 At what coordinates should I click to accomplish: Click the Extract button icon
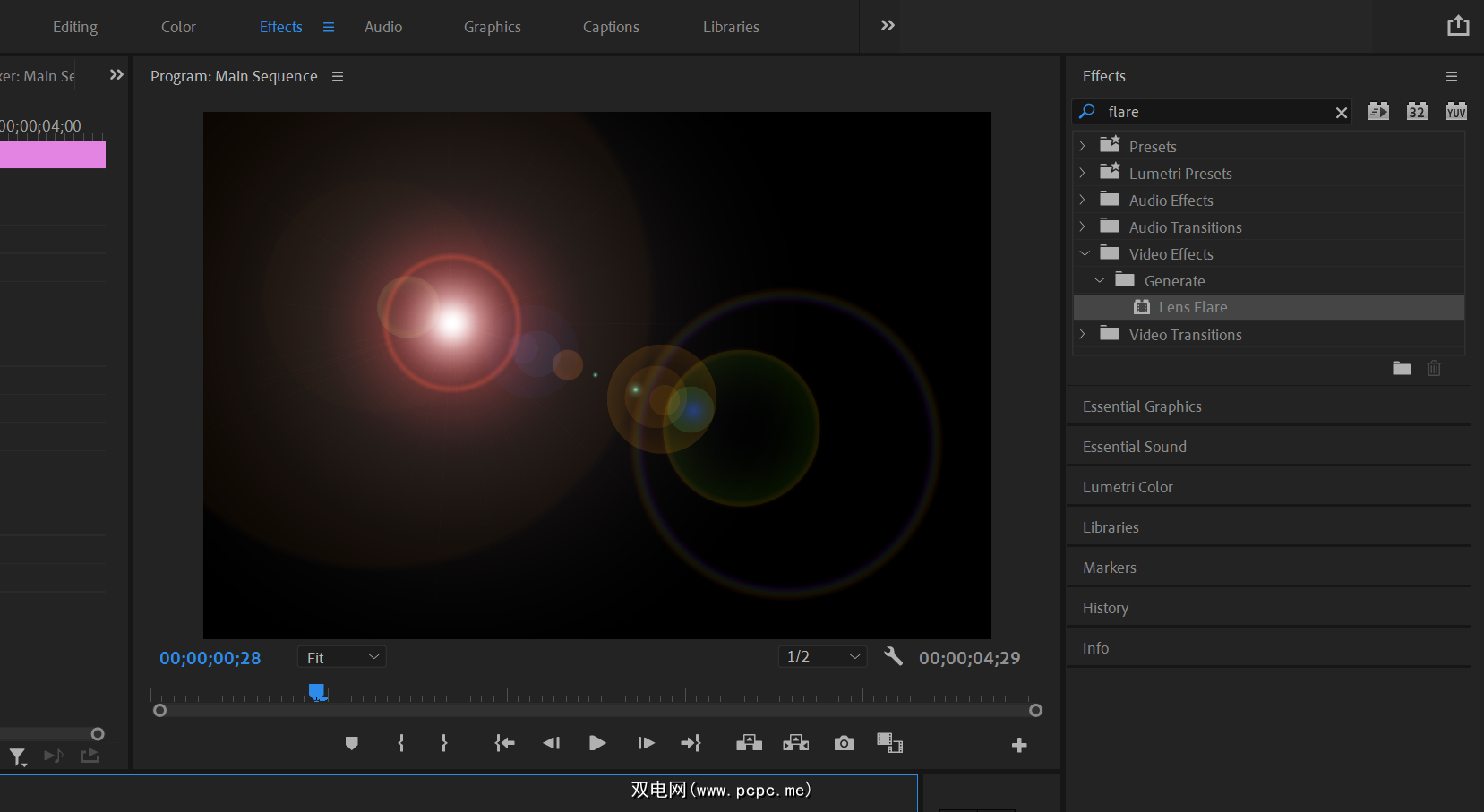(x=795, y=743)
